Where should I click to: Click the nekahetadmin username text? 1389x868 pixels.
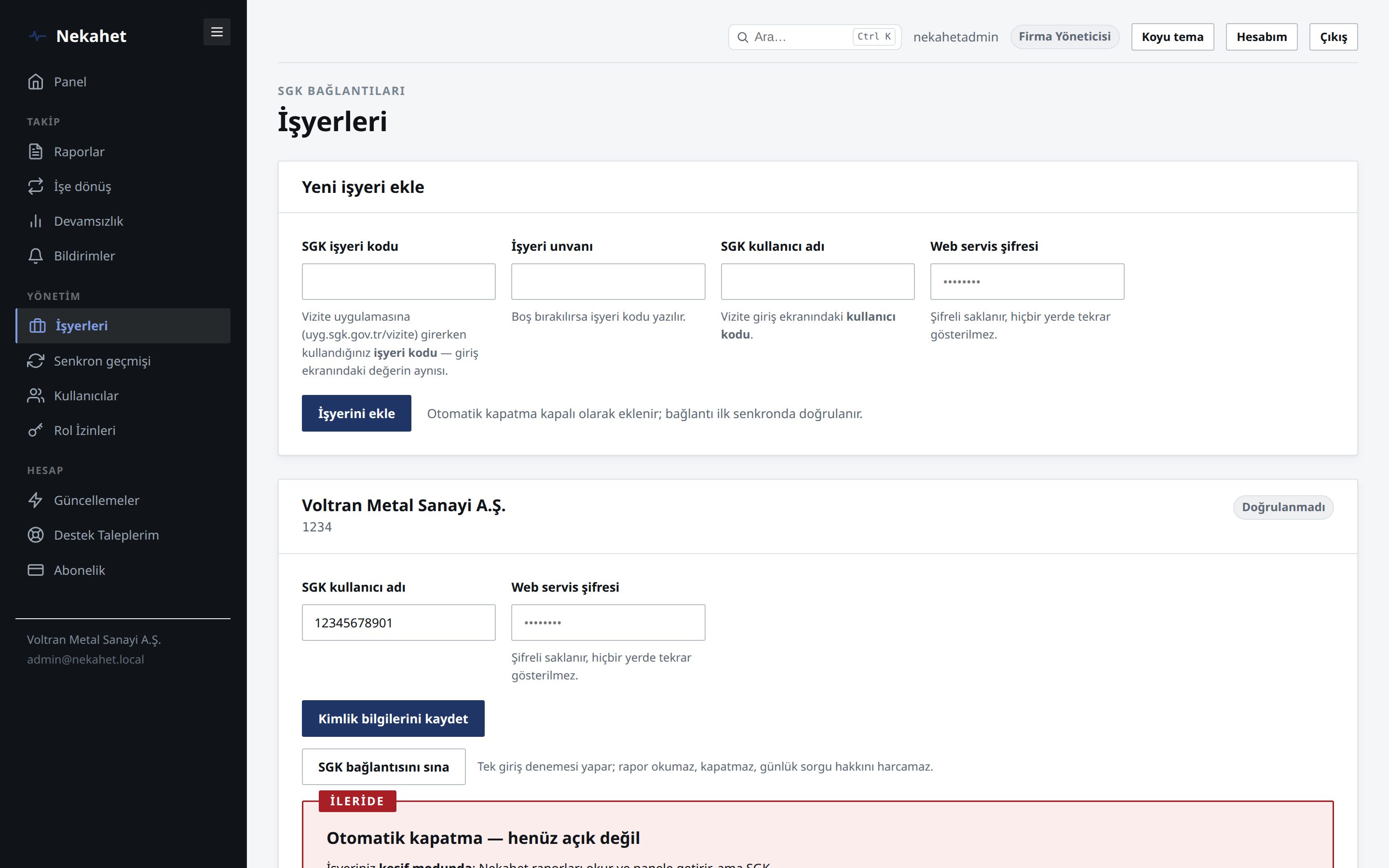[x=955, y=37]
